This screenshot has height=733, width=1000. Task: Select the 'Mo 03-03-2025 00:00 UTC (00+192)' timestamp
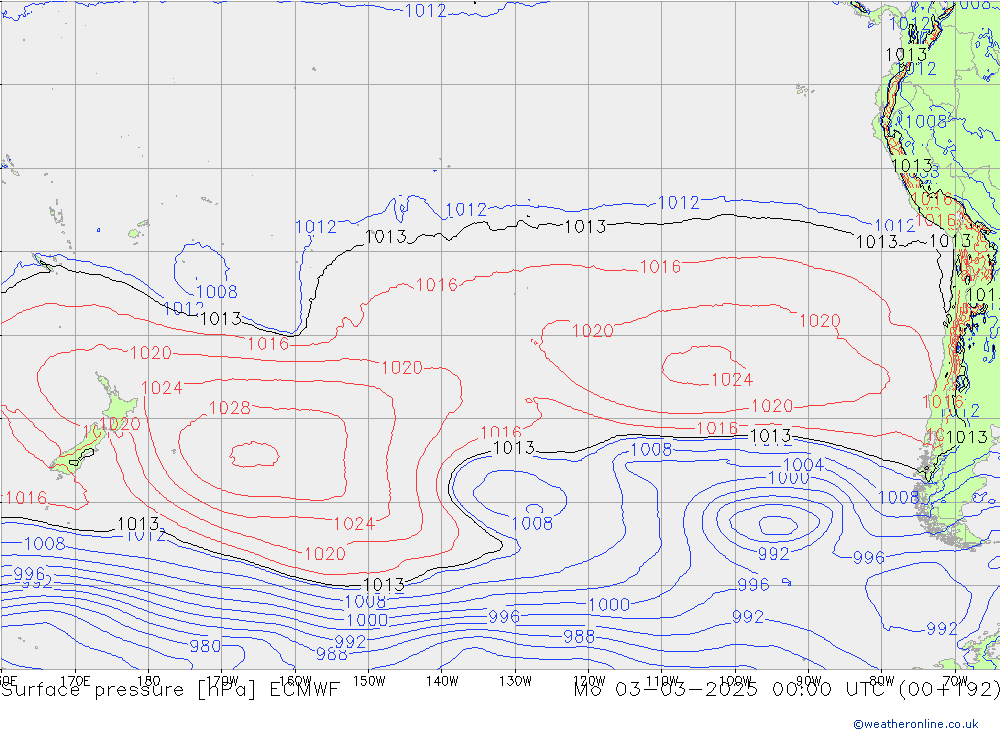tap(786, 690)
